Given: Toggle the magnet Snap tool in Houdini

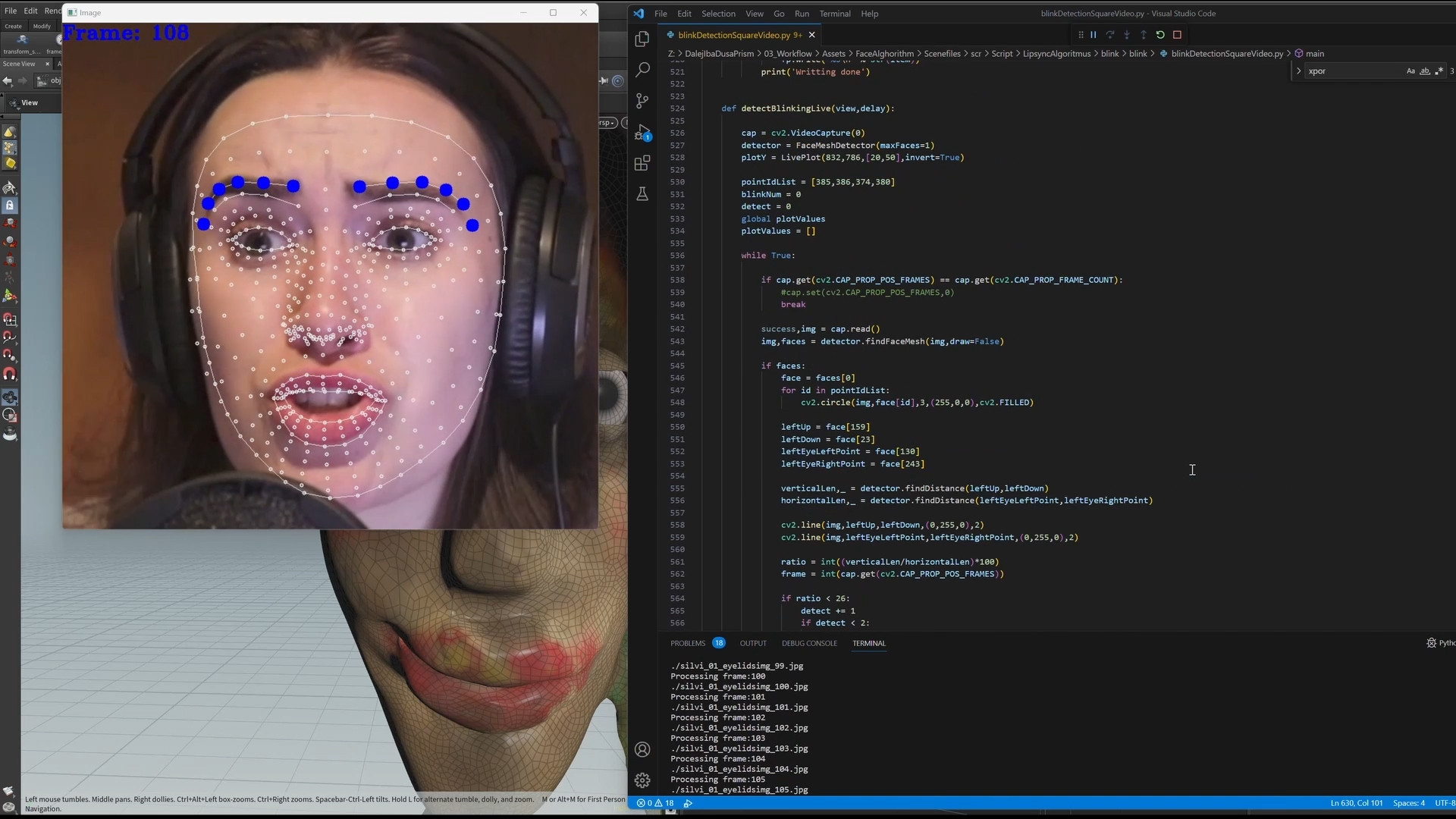Looking at the screenshot, I should (x=10, y=375).
